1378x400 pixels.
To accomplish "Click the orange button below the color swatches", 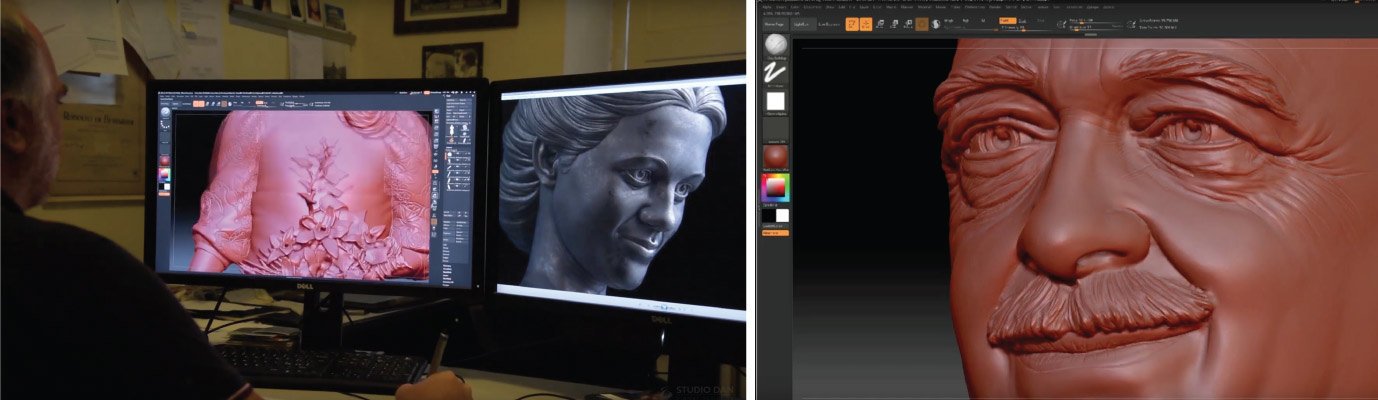I will click(775, 232).
